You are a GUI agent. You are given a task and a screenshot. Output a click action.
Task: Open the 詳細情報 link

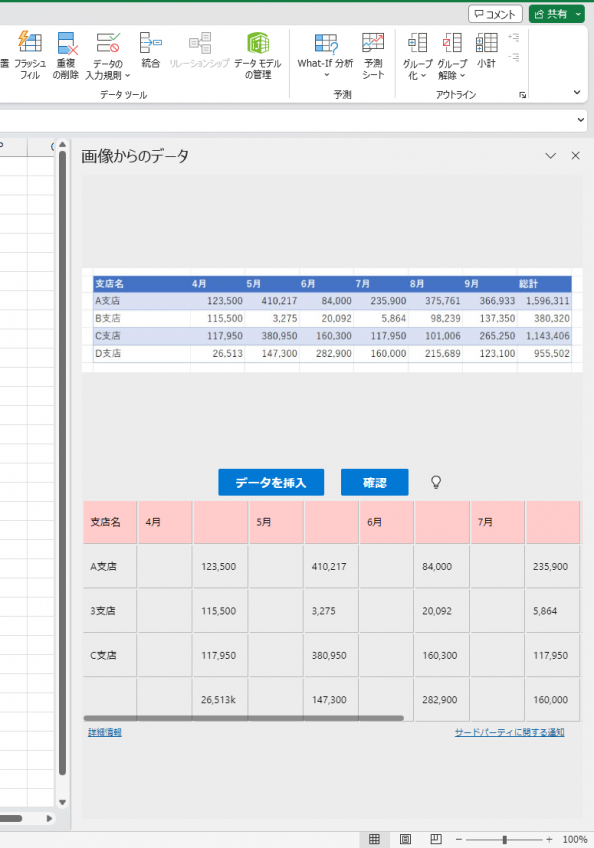[x=105, y=732]
